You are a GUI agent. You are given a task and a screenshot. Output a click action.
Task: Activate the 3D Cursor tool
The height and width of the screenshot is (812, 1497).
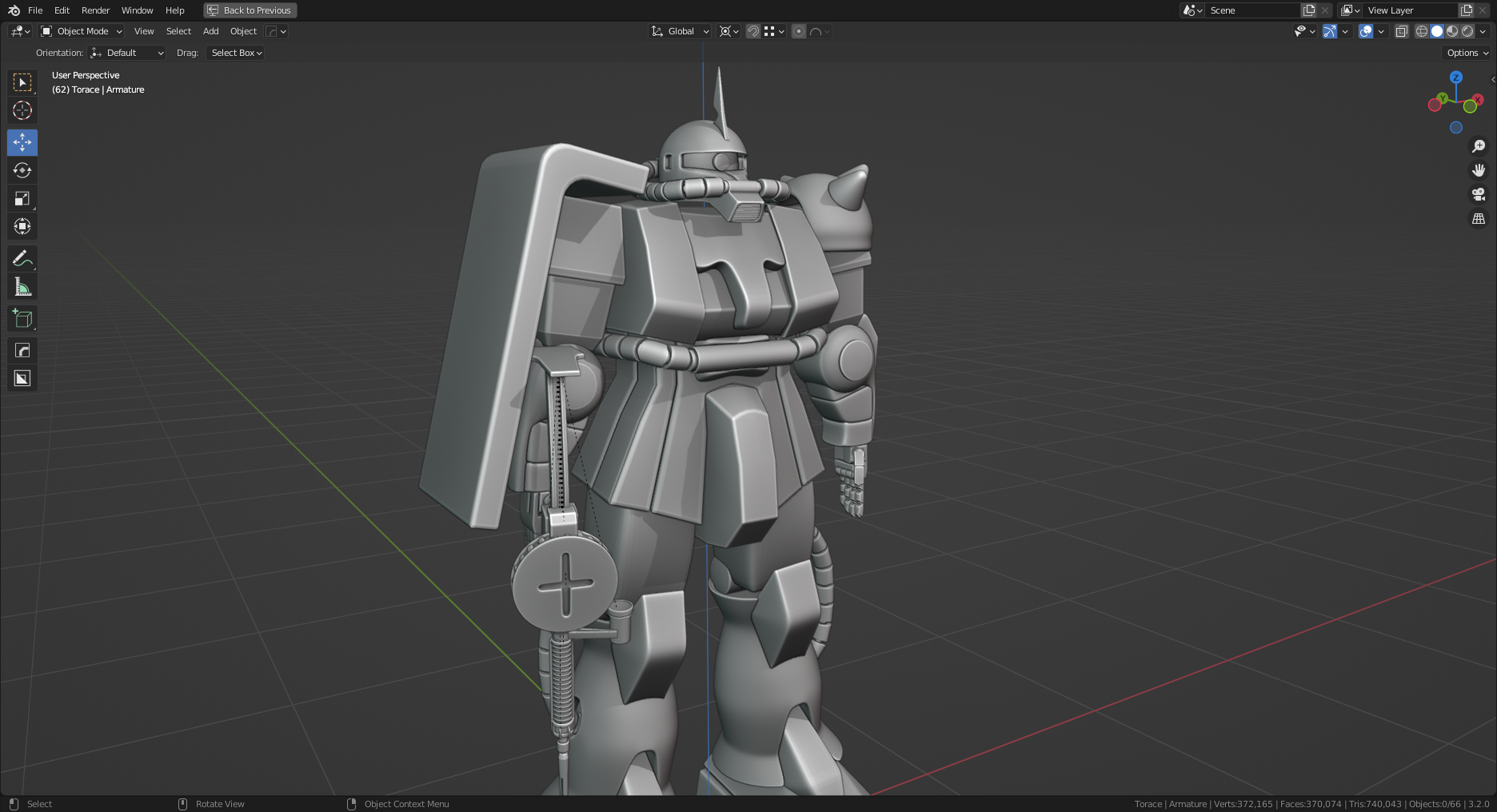point(22,110)
